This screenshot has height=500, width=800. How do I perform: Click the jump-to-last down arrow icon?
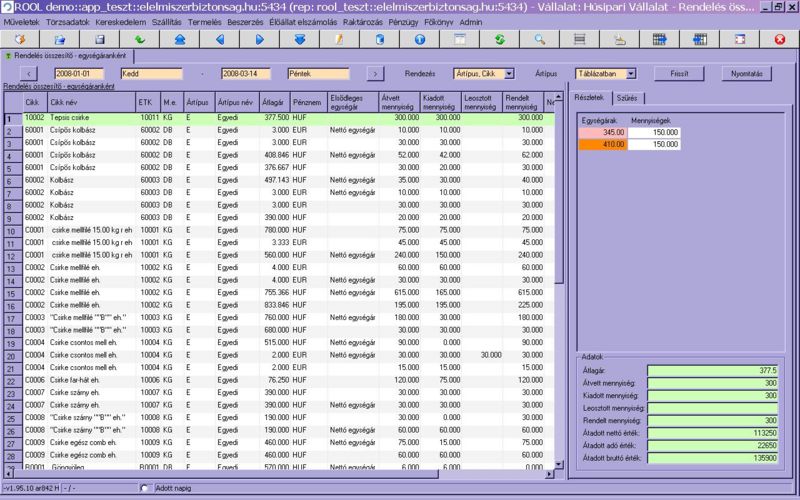pyautogui.click(x=300, y=39)
